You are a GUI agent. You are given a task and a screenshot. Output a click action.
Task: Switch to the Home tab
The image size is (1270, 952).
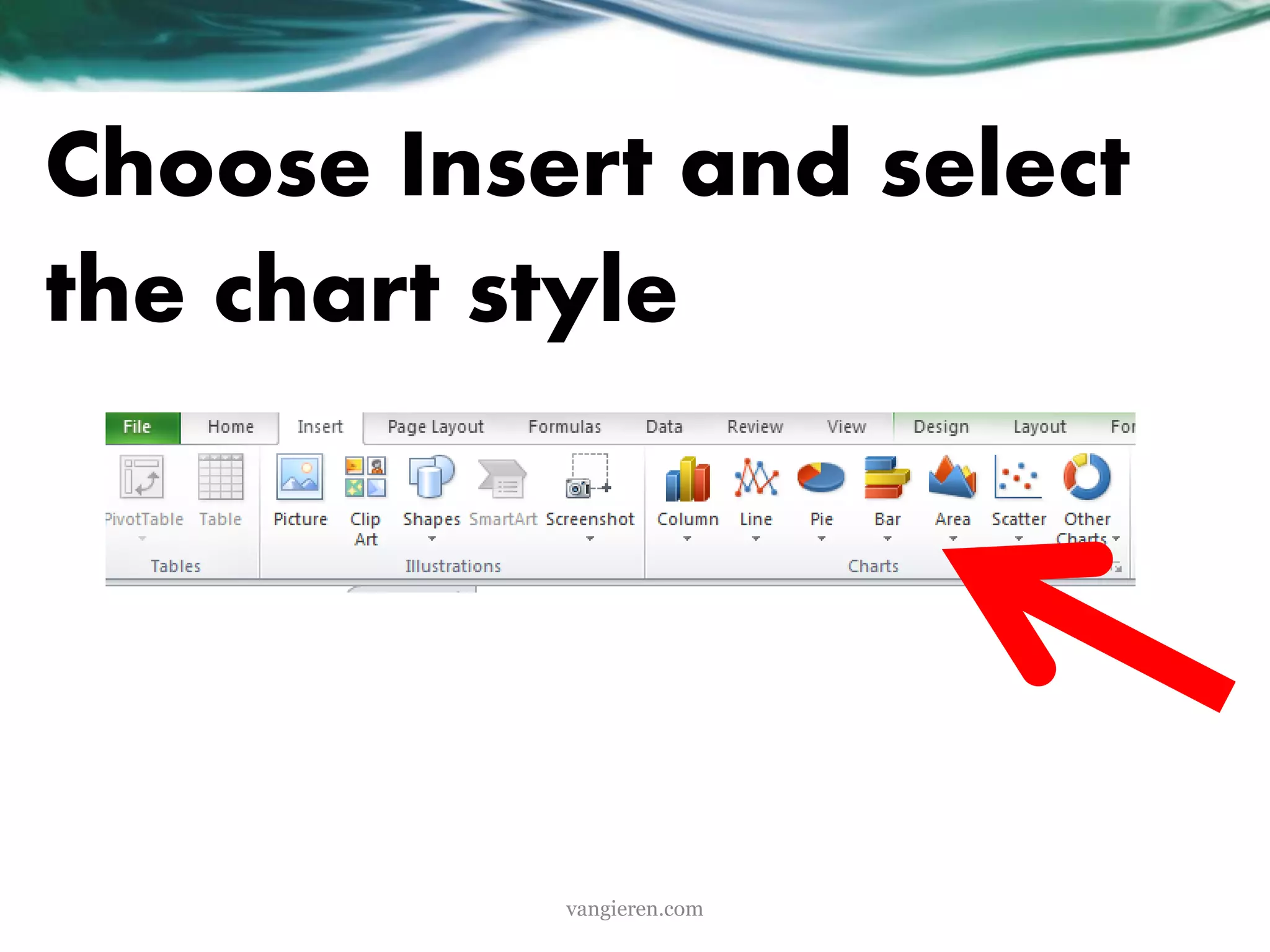[x=231, y=428]
